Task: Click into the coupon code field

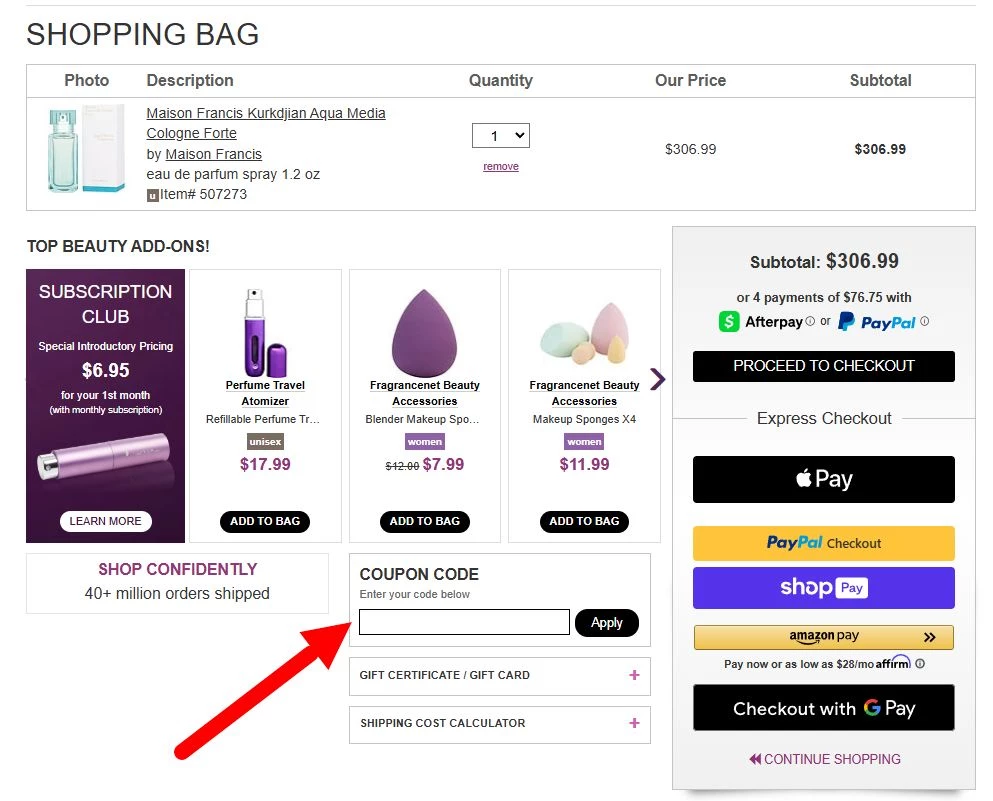Action: [x=464, y=622]
